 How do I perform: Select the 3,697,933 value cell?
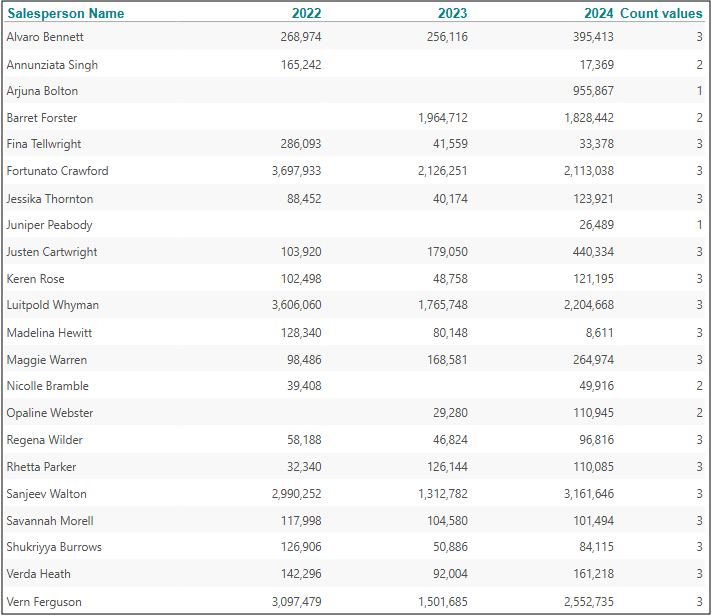[x=296, y=171]
